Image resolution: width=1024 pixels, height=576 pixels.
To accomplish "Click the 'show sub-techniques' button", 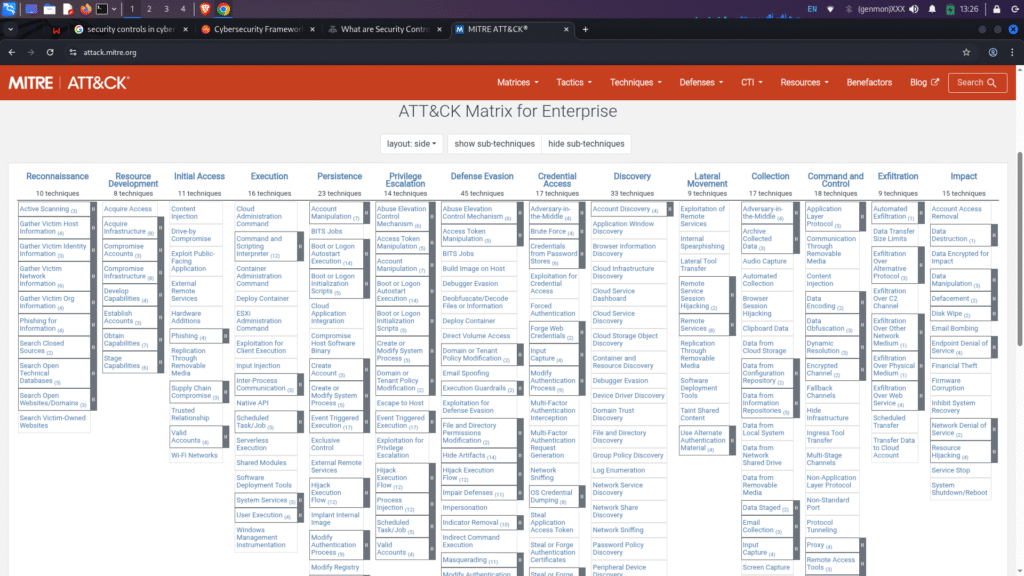I will 492,144.
